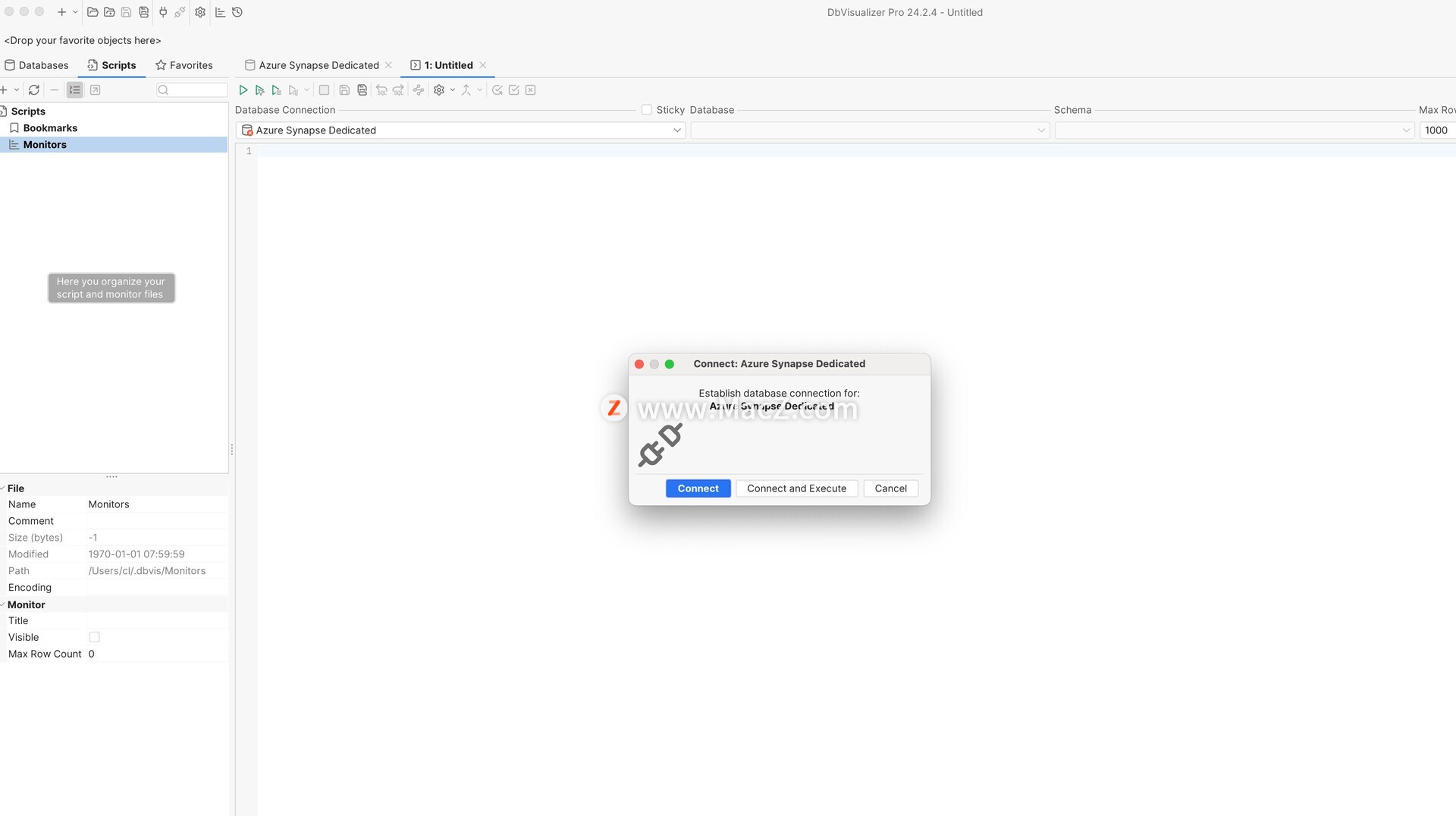Open the Database Connection dropdown
The image size is (1456, 816).
(x=461, y=130)
